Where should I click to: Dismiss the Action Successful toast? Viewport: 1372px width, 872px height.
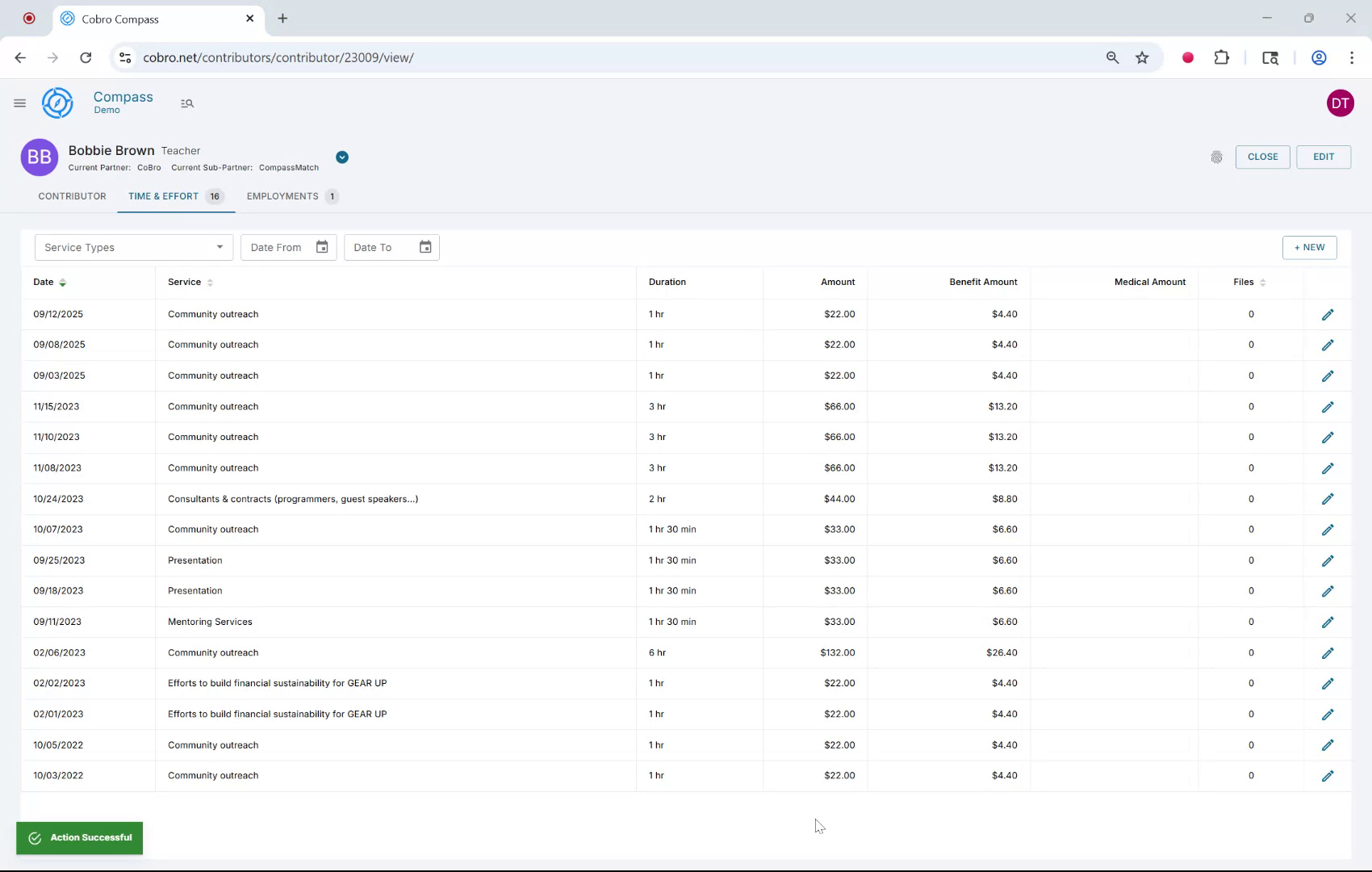[x=78, y=838]
